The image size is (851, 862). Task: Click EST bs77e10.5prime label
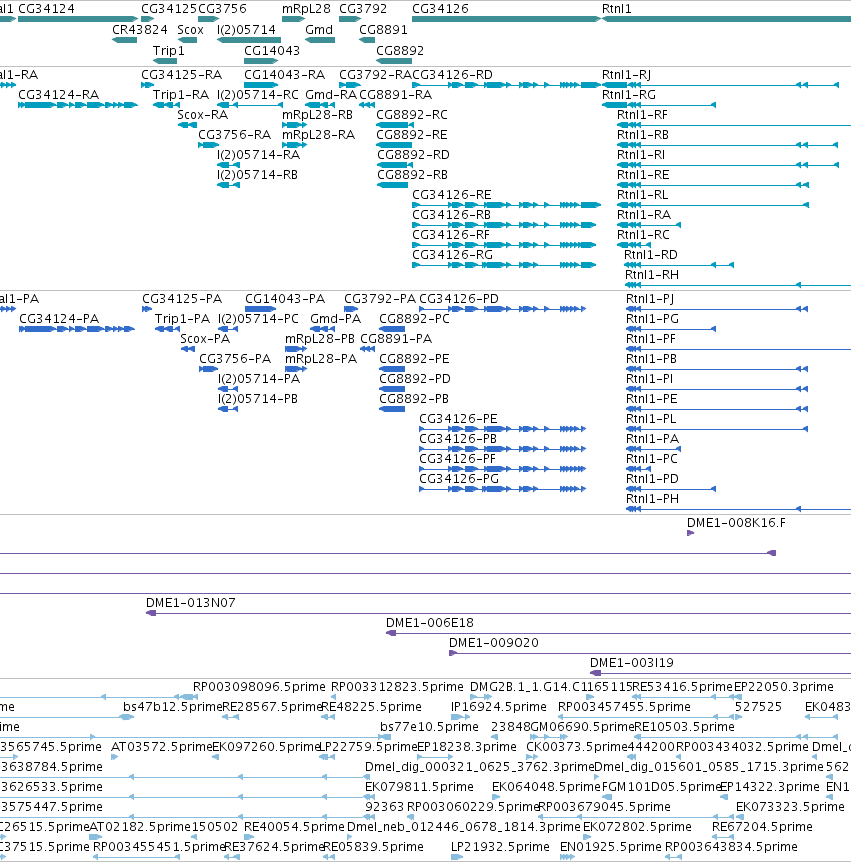pos(429,727)
